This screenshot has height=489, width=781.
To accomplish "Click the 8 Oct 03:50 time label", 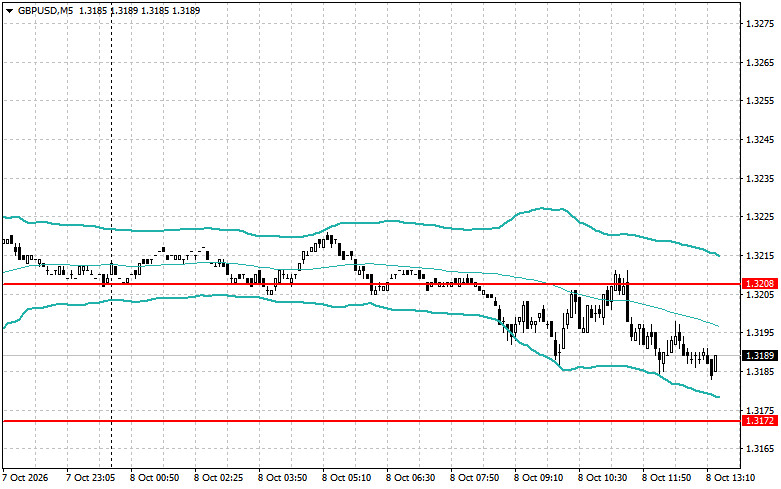I will click(282, 478).
